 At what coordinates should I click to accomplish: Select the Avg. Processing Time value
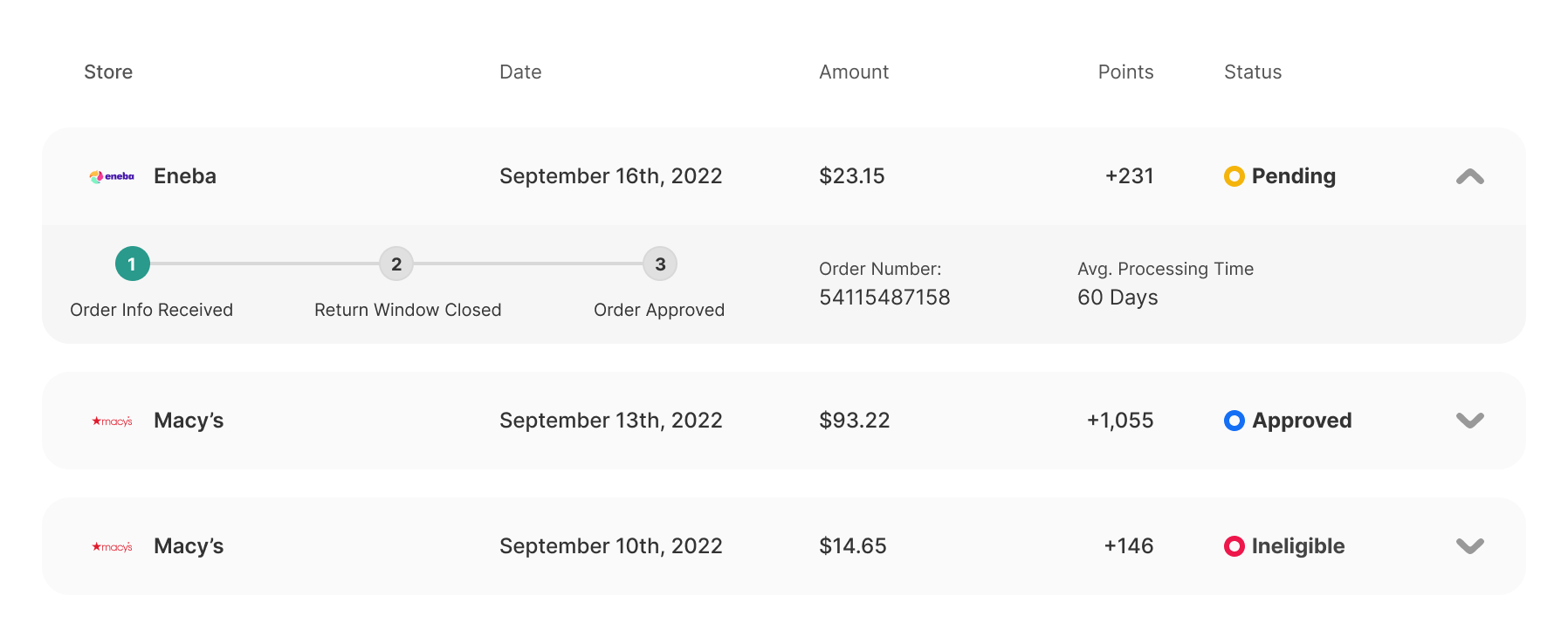1118,297
